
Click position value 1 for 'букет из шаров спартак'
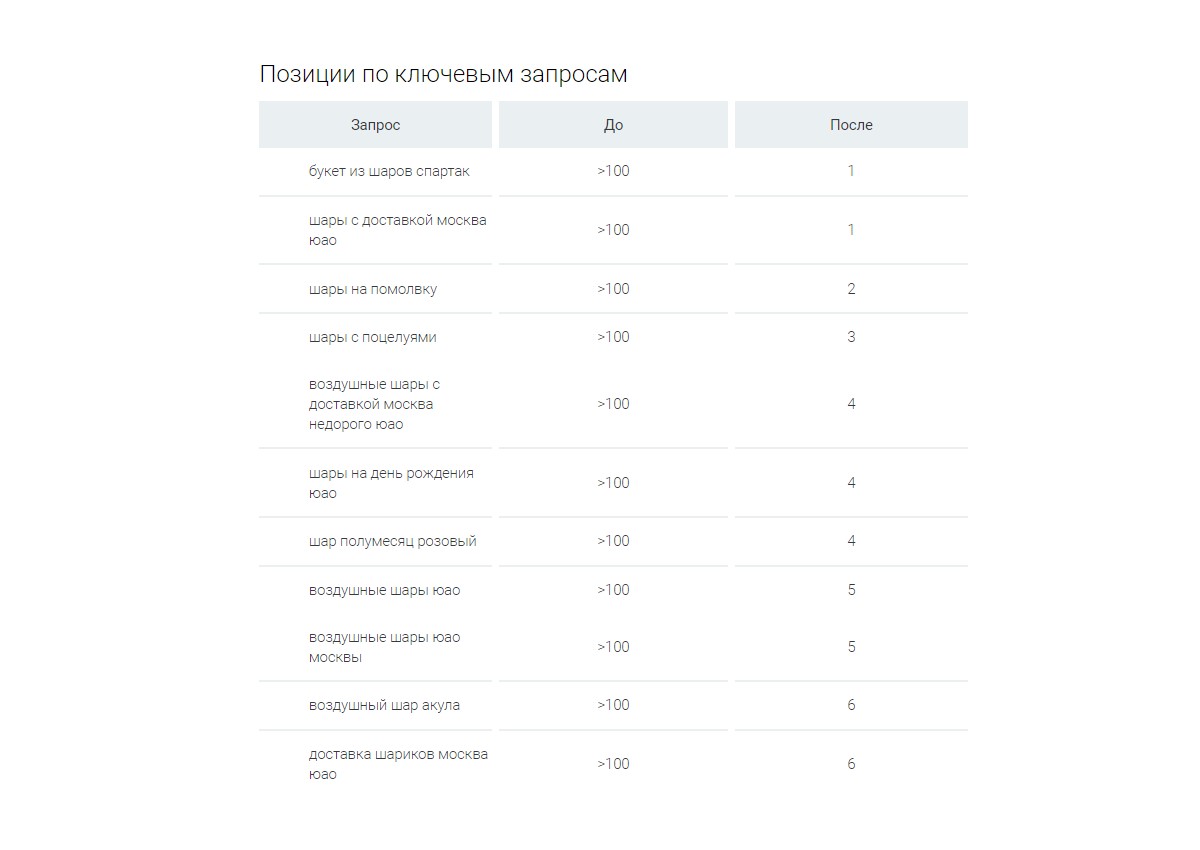[x=852, y=171]
